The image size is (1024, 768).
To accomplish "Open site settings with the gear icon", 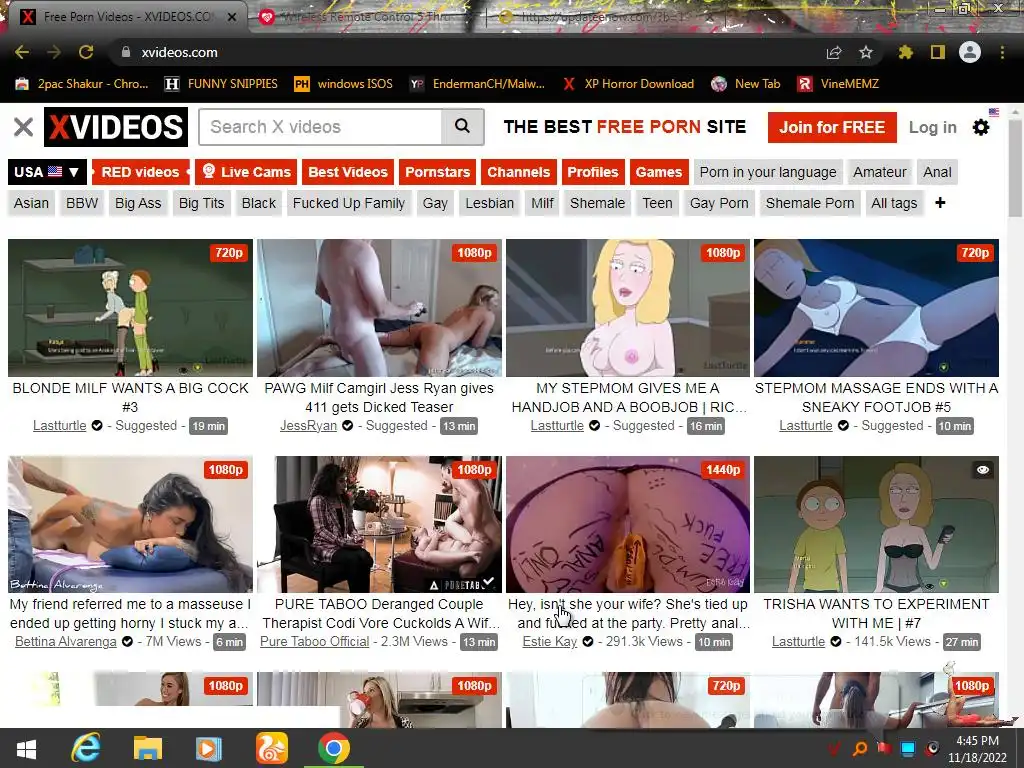I will point(981,127).
